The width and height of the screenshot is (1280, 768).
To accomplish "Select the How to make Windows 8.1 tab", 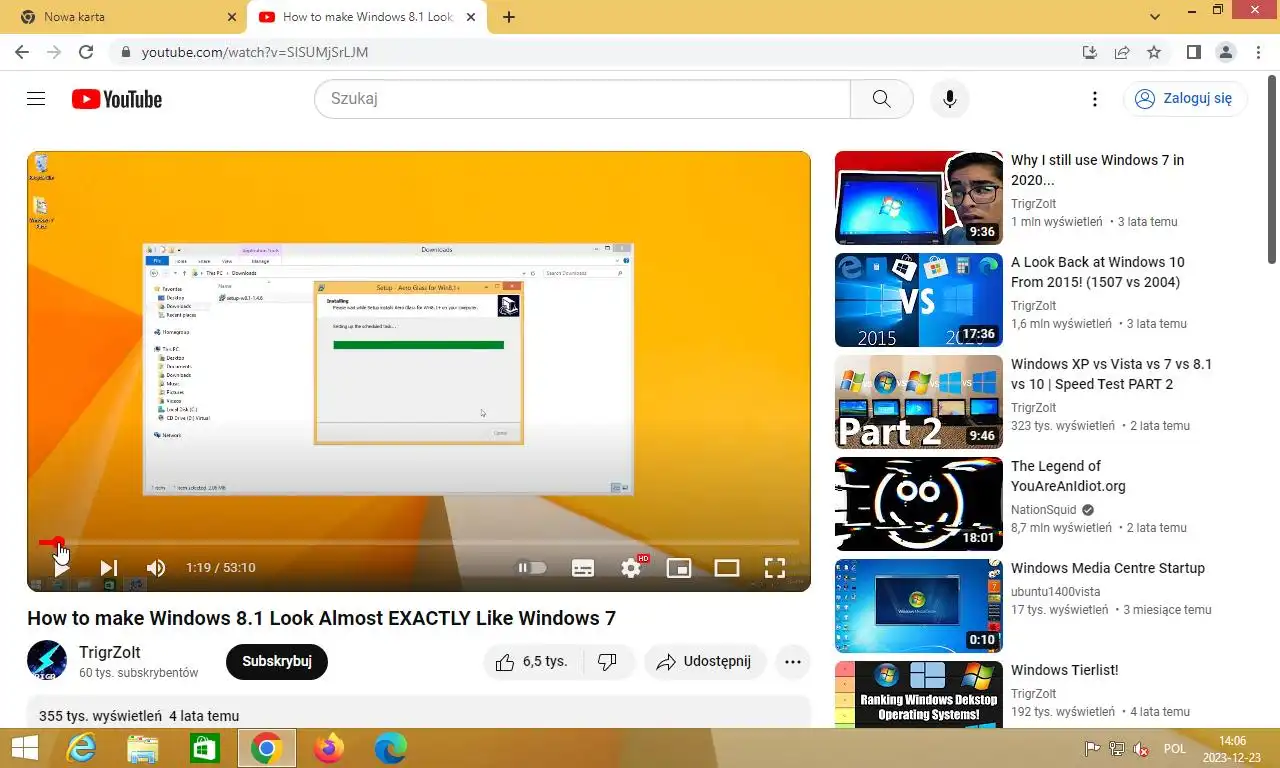I will [367, 17].
